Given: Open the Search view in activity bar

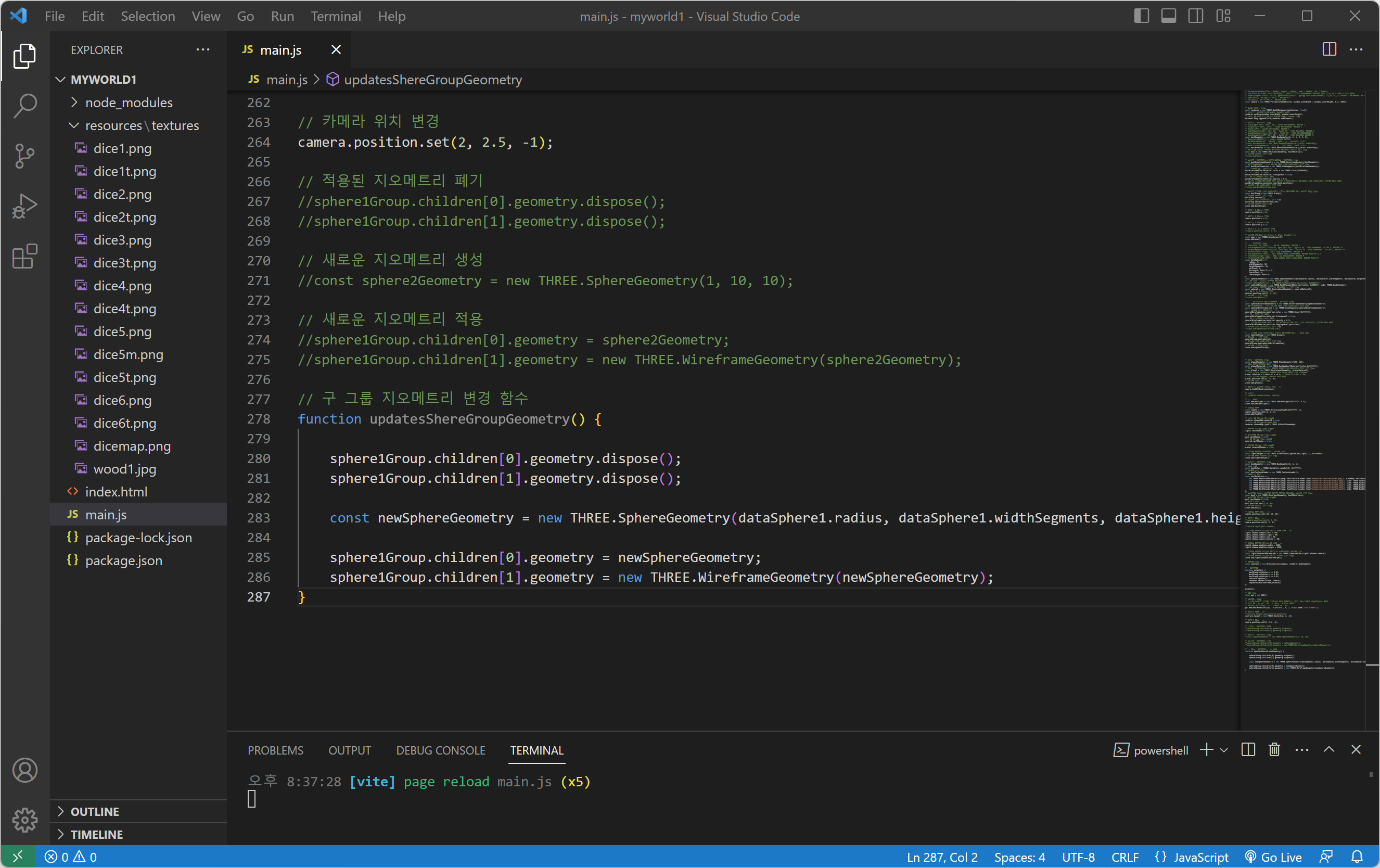Looking at the screenshot, I should pos(24,106).
